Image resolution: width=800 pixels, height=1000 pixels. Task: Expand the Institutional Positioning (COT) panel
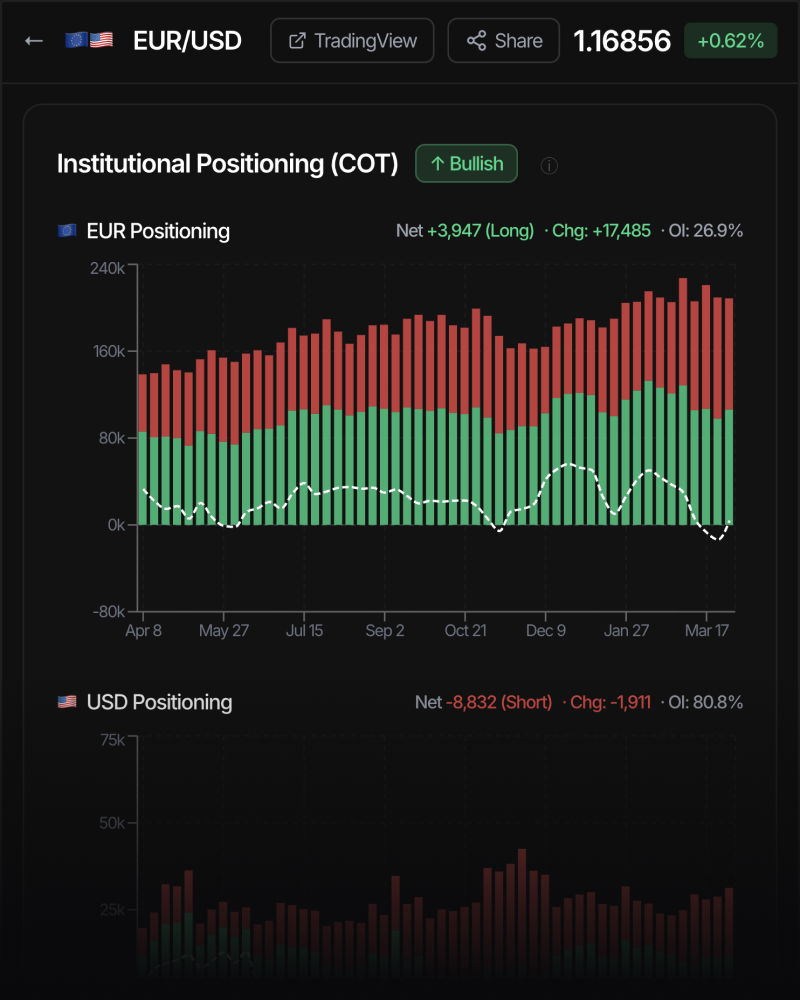[228, 163]
